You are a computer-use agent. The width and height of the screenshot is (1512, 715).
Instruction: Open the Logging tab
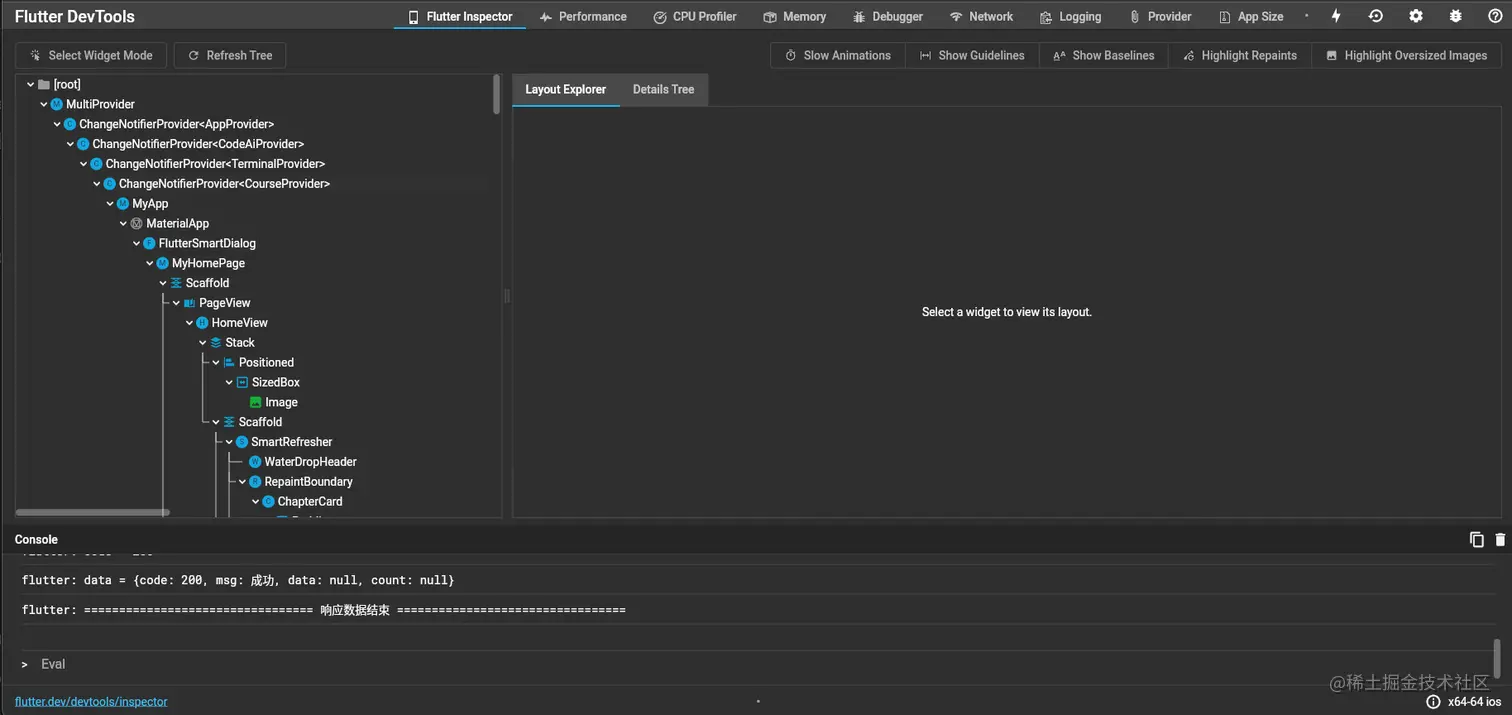click(1071, 16)
